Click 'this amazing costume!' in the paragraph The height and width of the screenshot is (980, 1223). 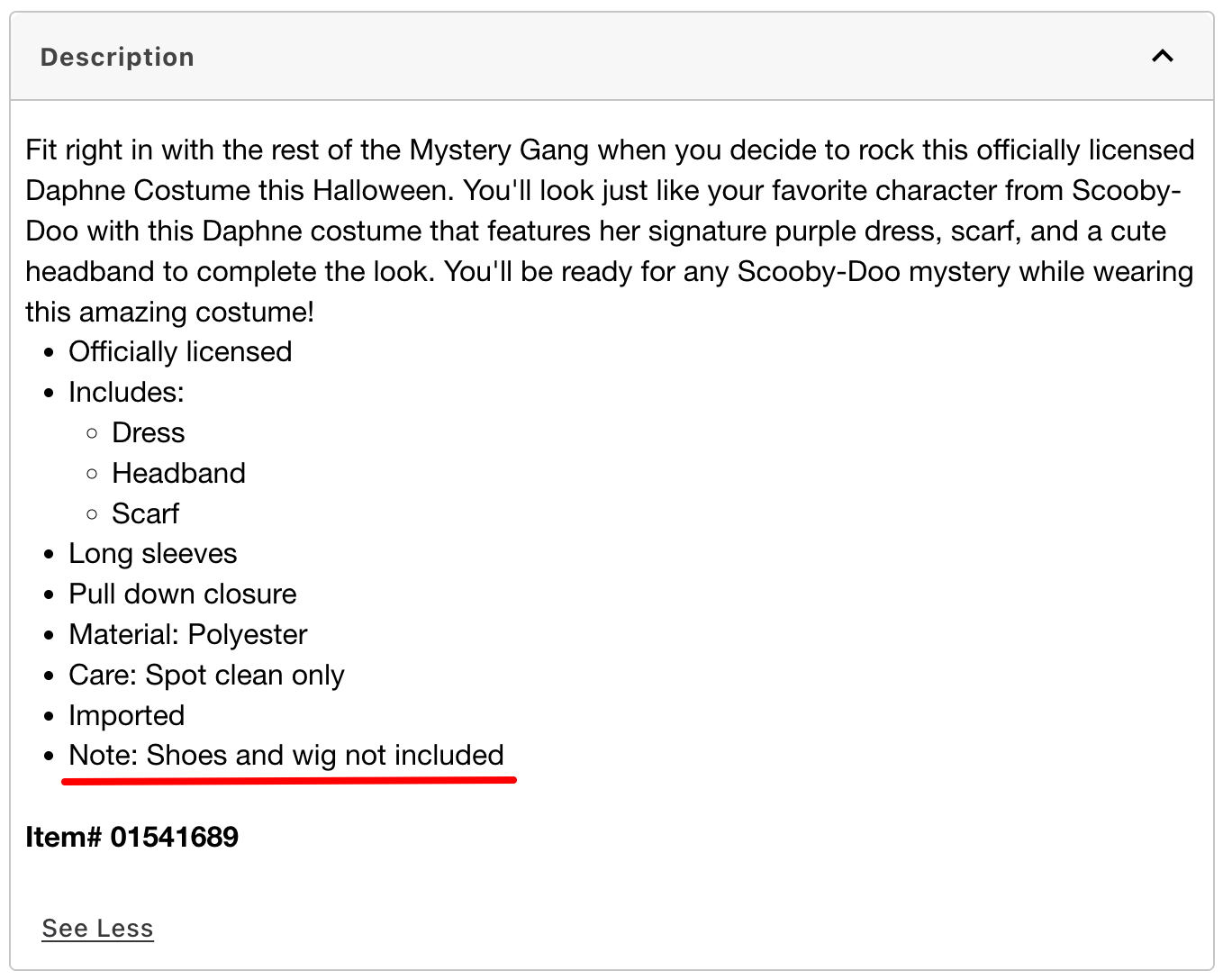(169, 312)
